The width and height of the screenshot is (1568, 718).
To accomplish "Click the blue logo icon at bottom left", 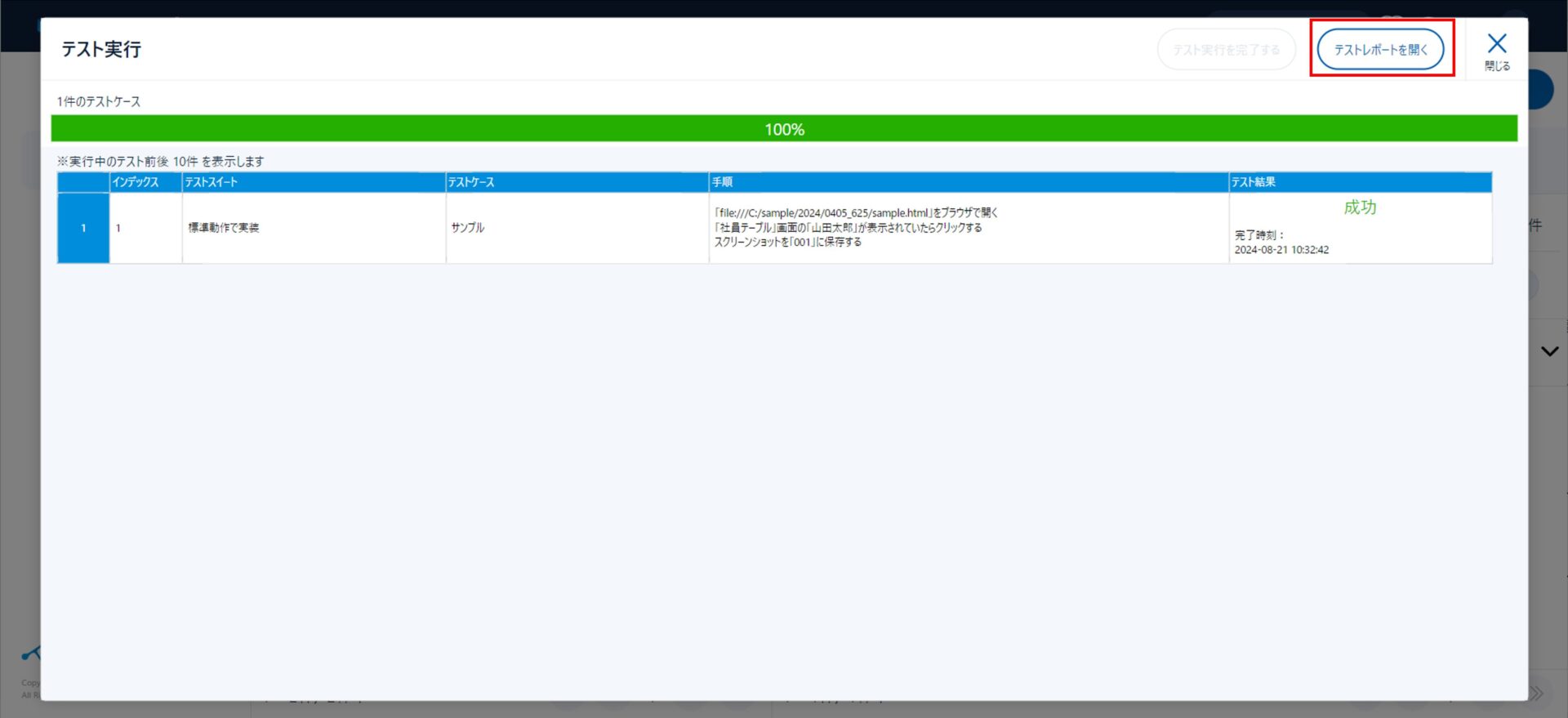I will click(x=29, y=654).
